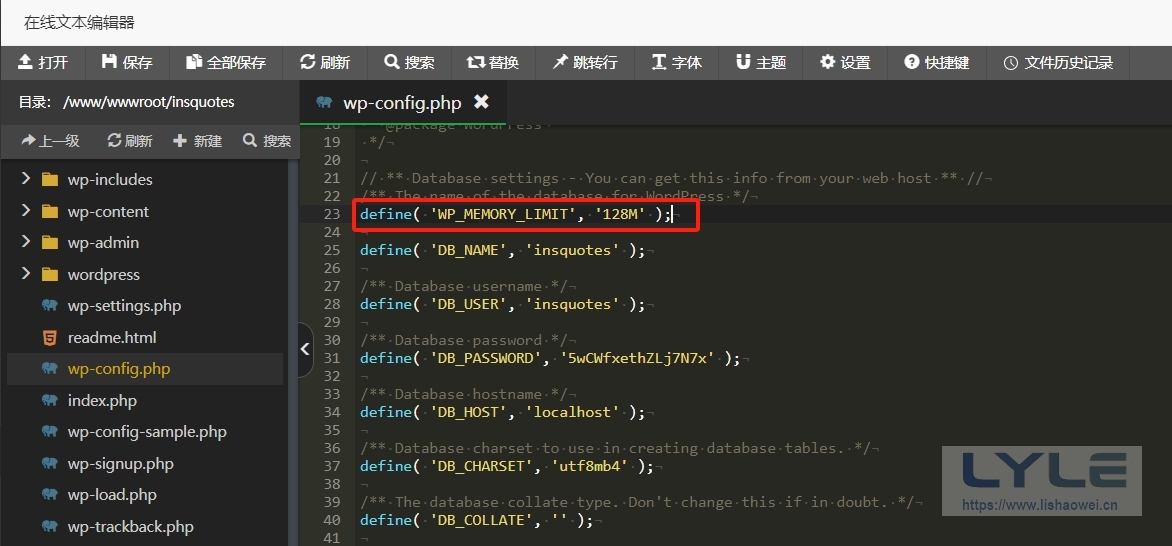Show 快捷键 keyboard shortcuts help
Screen dimensions: 1172x546
pos(937,62)
